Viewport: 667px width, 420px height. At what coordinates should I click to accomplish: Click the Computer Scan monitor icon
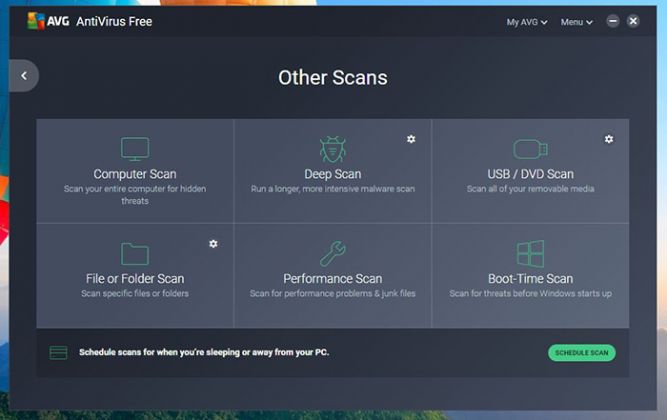(135, 149)
